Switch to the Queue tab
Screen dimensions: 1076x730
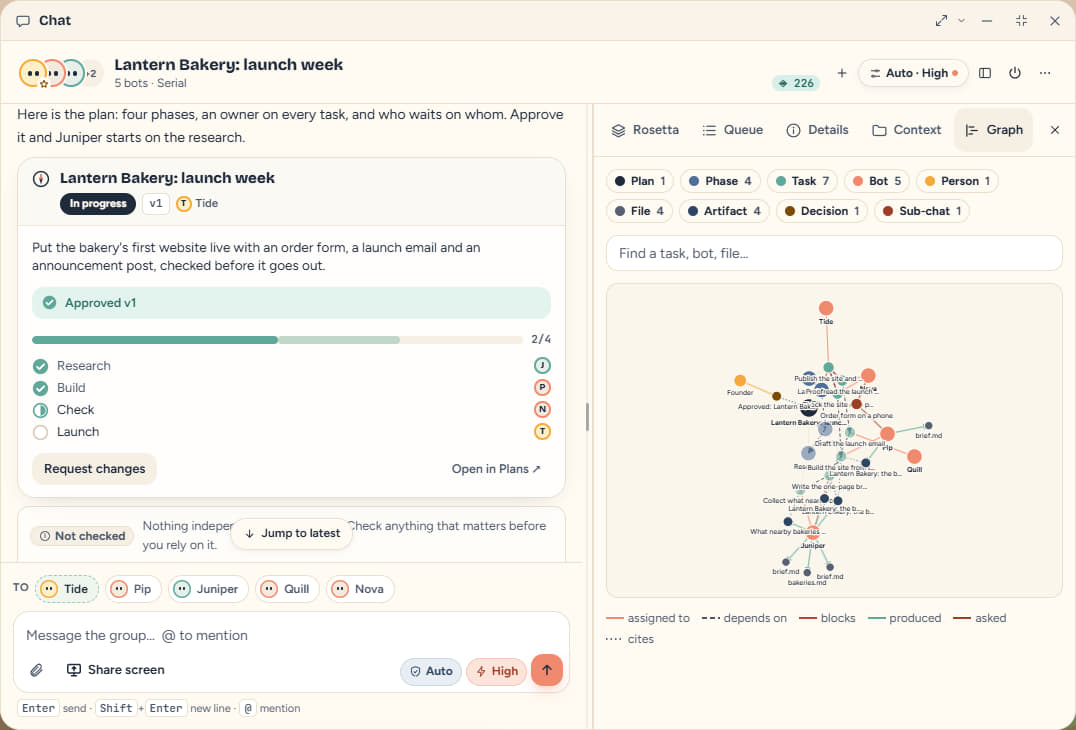click(733, 130)
